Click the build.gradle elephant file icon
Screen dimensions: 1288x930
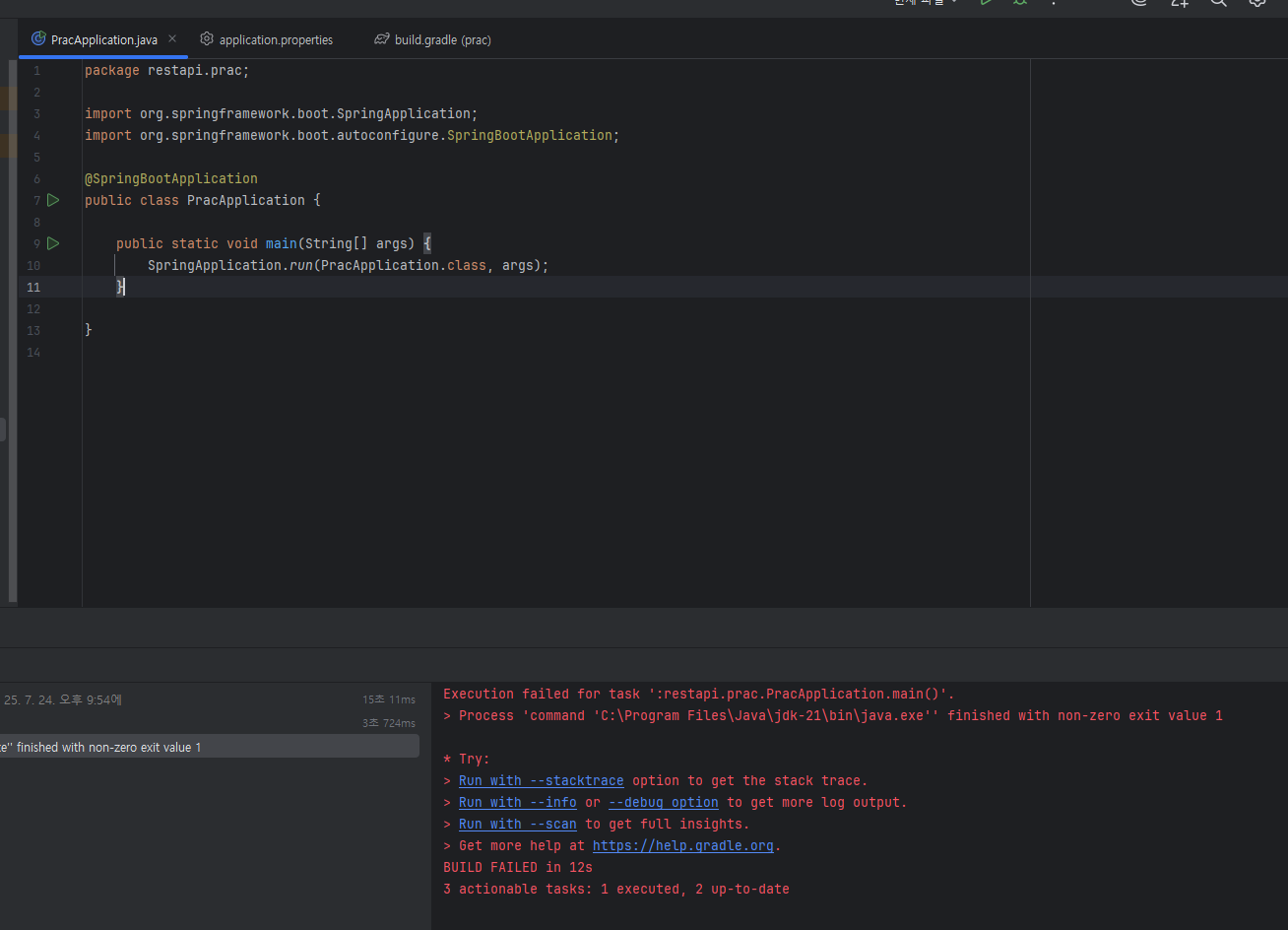(382, 39)
